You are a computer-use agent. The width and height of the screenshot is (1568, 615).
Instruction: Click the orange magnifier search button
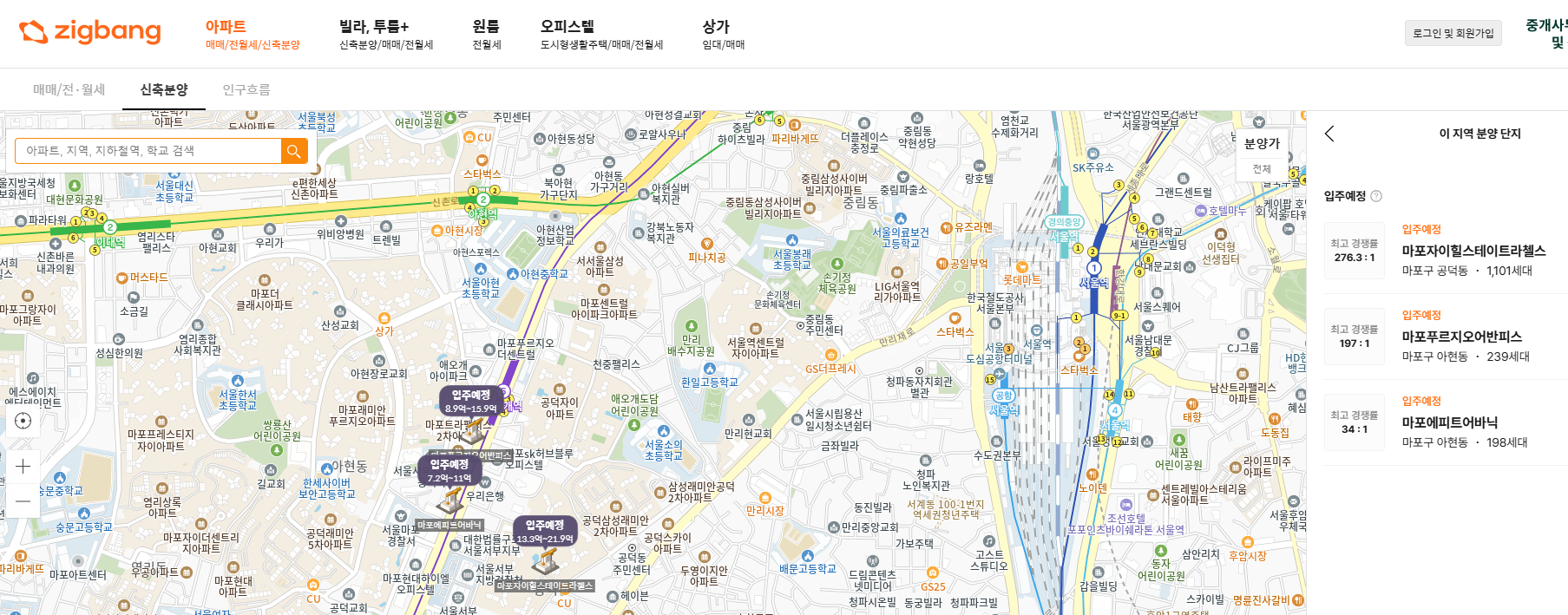tap(294, 151)
